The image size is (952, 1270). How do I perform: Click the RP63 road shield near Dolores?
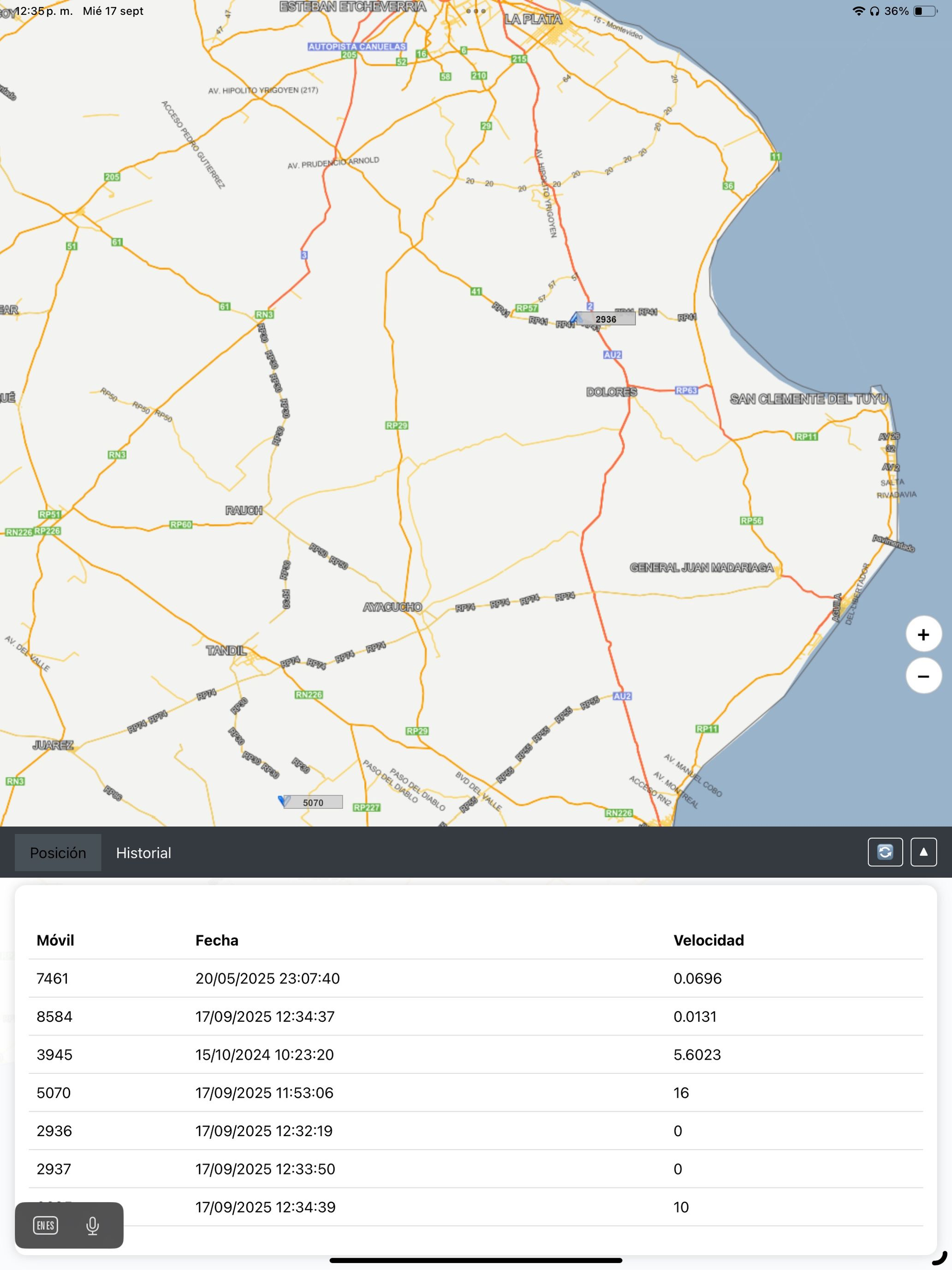(x=686, y=390)
